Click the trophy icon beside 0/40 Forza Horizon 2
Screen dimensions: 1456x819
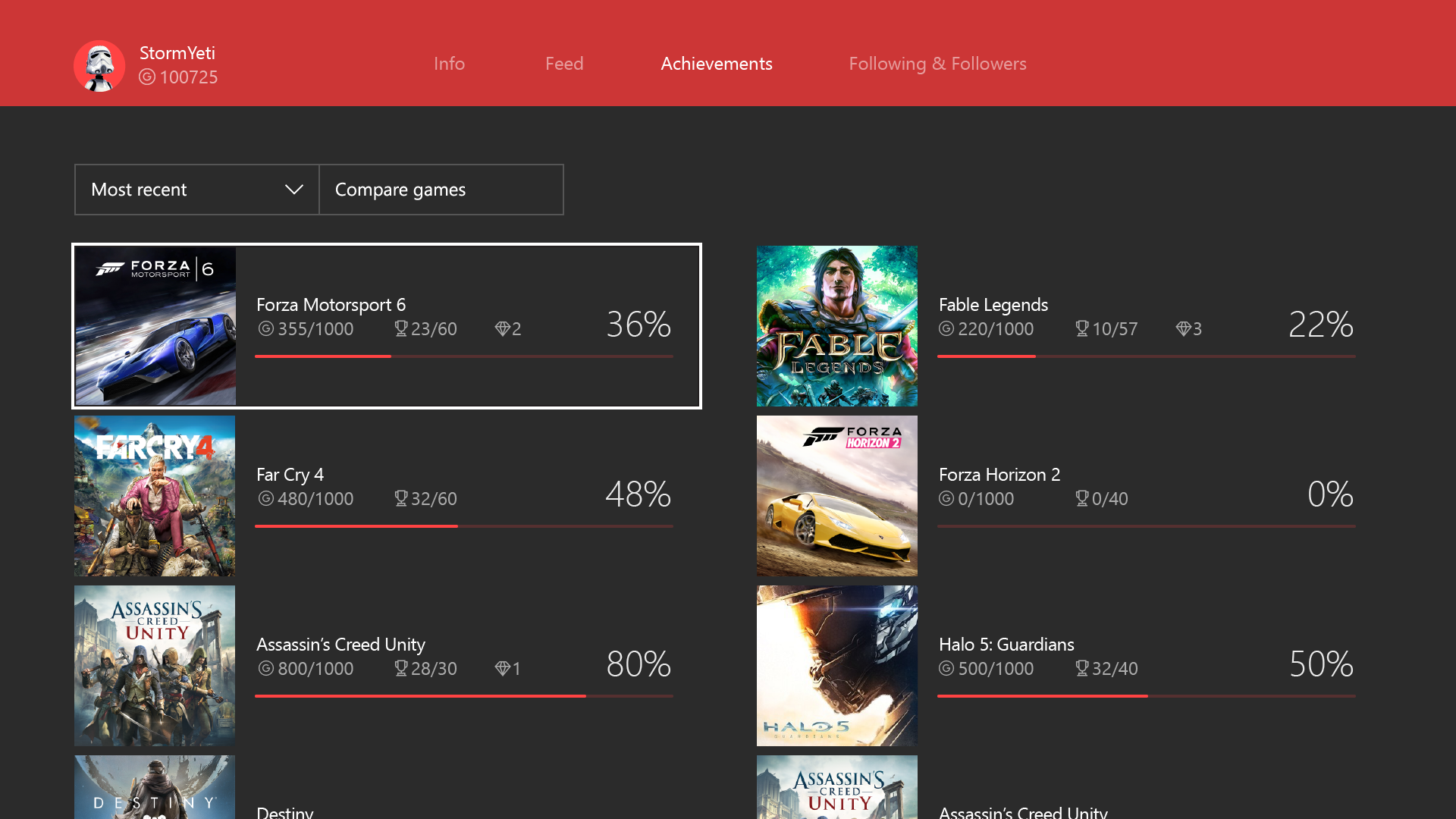coord(1082,498)
